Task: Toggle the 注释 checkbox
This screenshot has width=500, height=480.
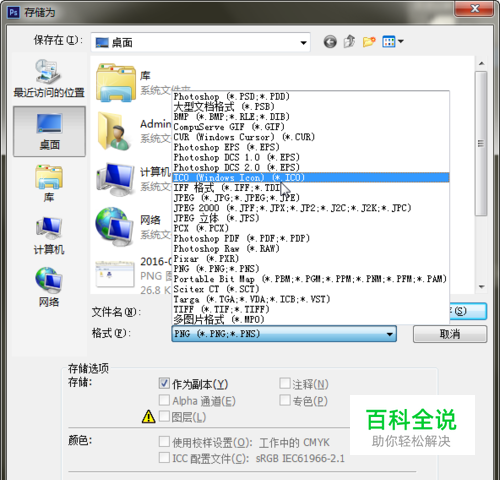Action: 285,383
